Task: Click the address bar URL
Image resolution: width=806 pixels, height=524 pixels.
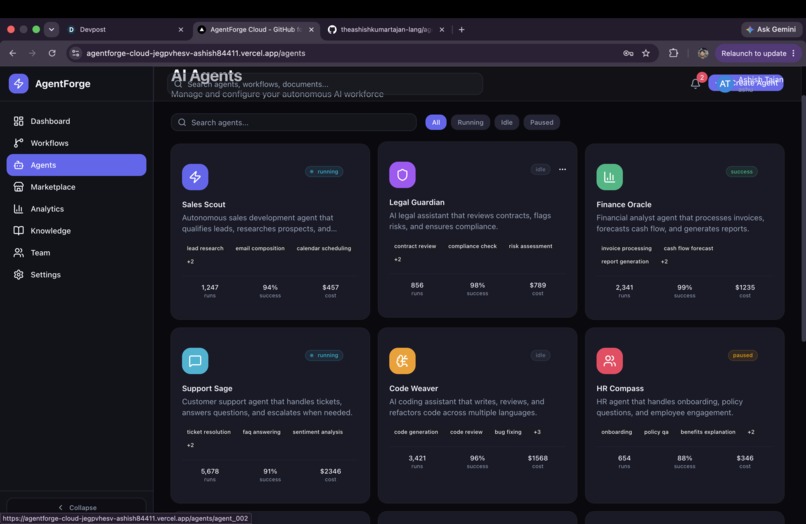Action: 196,53
